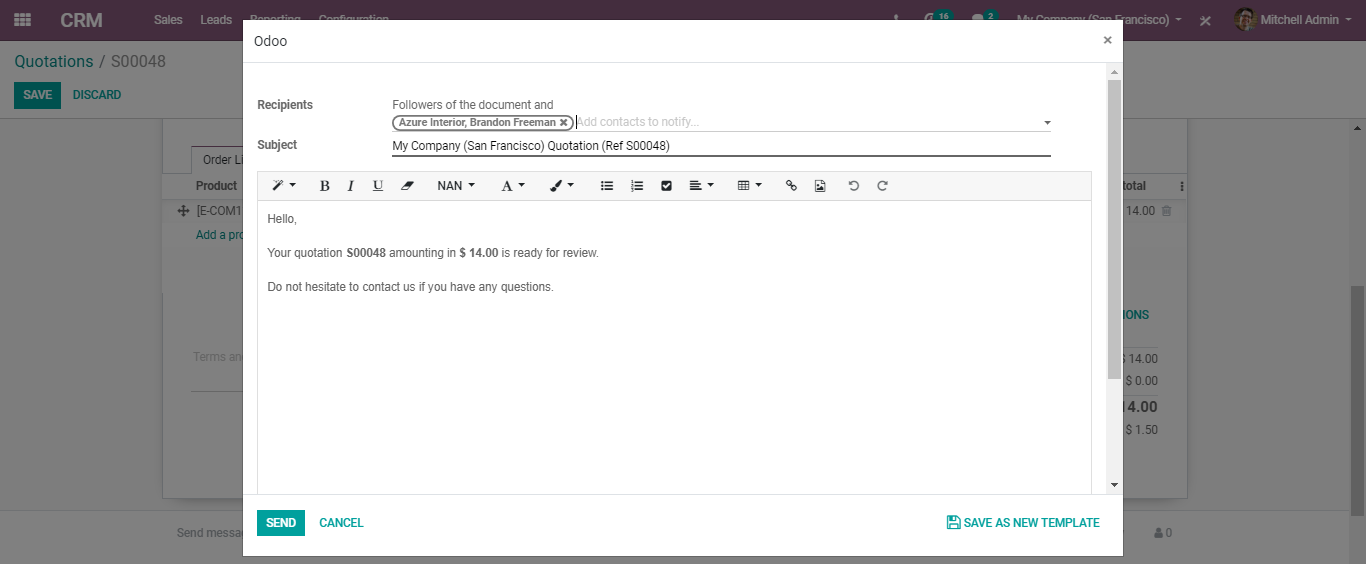Click Mitchell Admin avatar picture
This screenshot has height=564, width=1366.
[x=1245, y=20]
